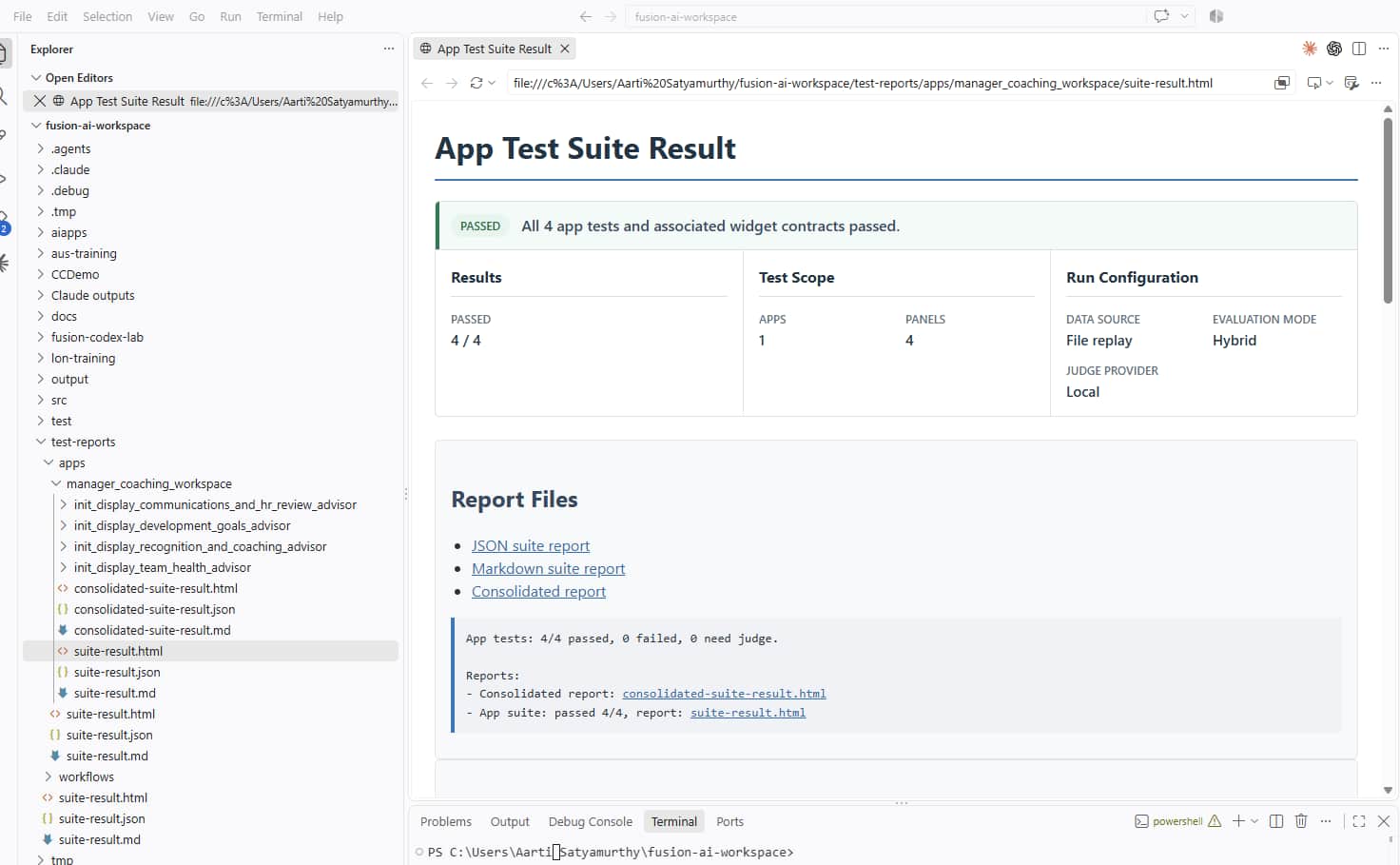Follow the Consolidated report link
This screenshot has height=865, width=1400.
pos(538,591)
